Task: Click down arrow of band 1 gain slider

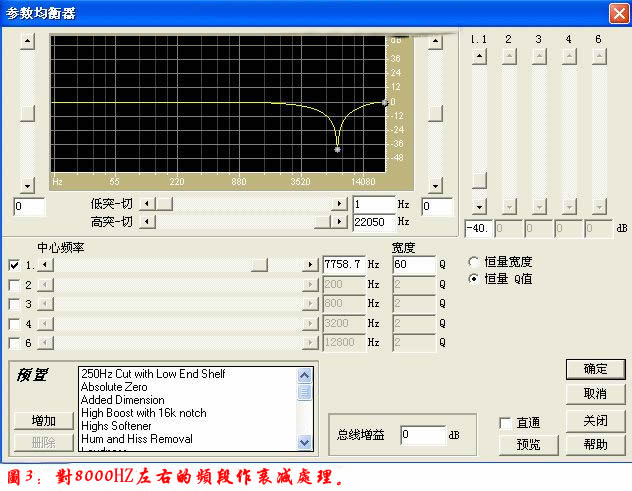Action: [479, 207]
